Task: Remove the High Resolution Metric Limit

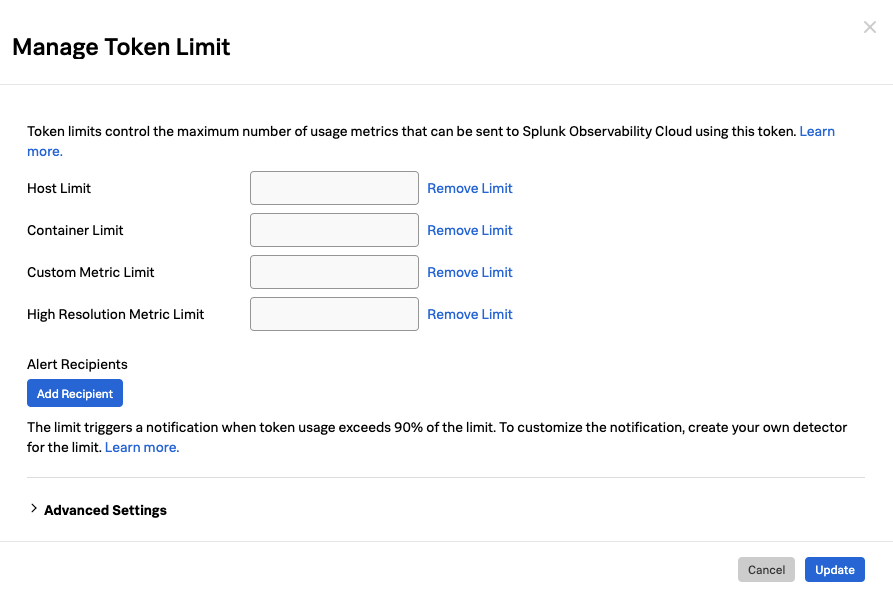Action: (x=469, y=314)
